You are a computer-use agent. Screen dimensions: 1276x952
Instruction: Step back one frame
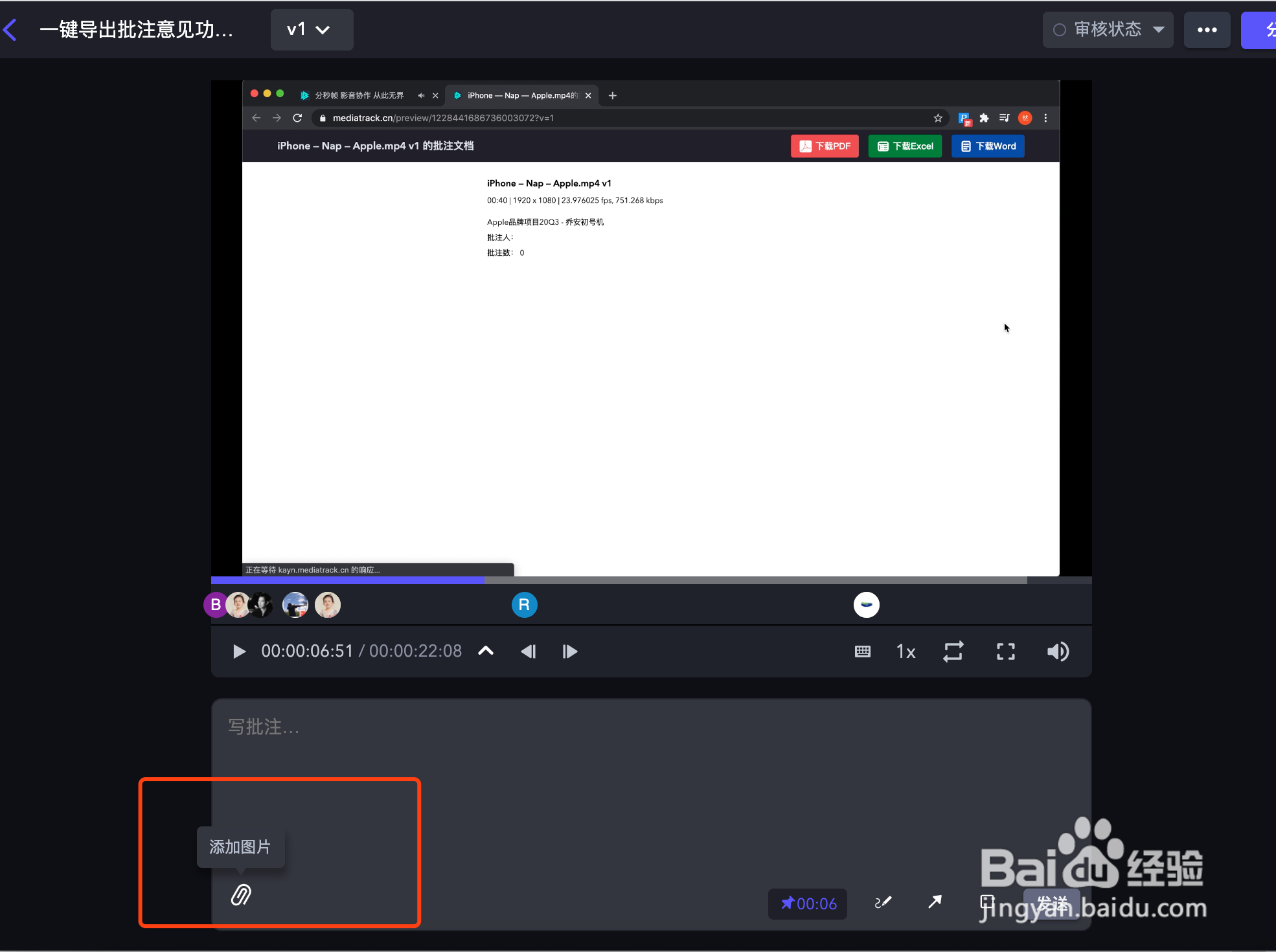pyautogui.click(x=529, y=652)
